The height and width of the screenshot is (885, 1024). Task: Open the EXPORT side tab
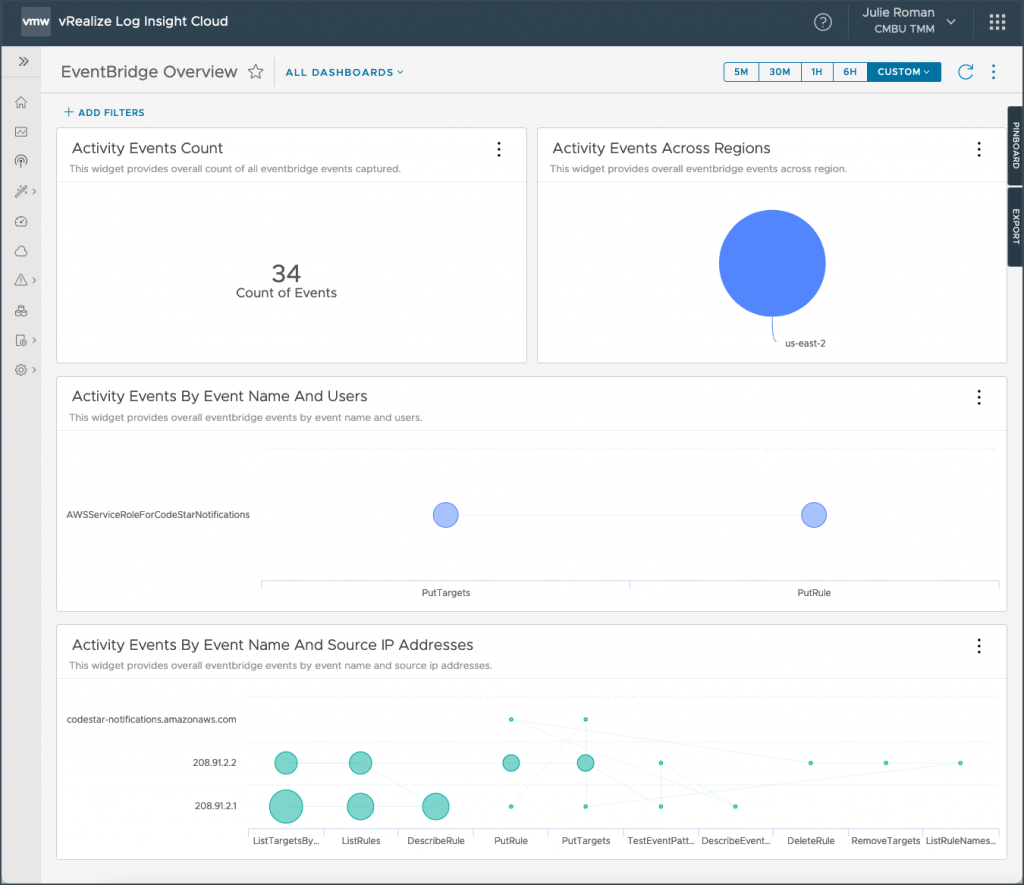pos(1015,227)
